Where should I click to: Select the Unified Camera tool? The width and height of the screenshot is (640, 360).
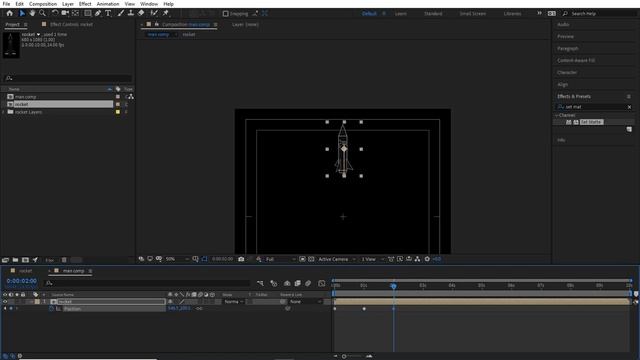coord(65,13)
